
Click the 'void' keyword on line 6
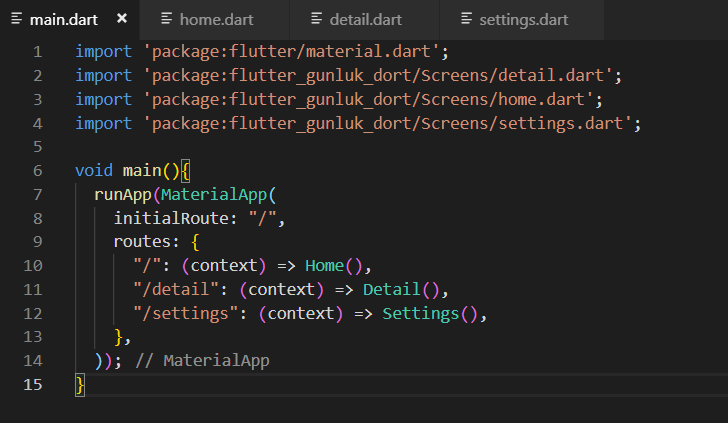pos(94,171)
